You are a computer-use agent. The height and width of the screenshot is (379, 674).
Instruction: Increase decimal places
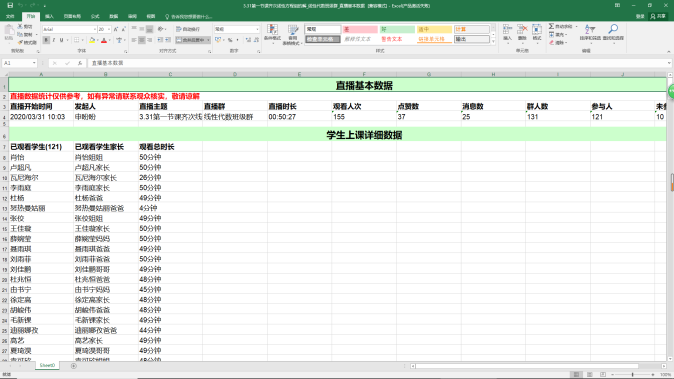[248, 40]
